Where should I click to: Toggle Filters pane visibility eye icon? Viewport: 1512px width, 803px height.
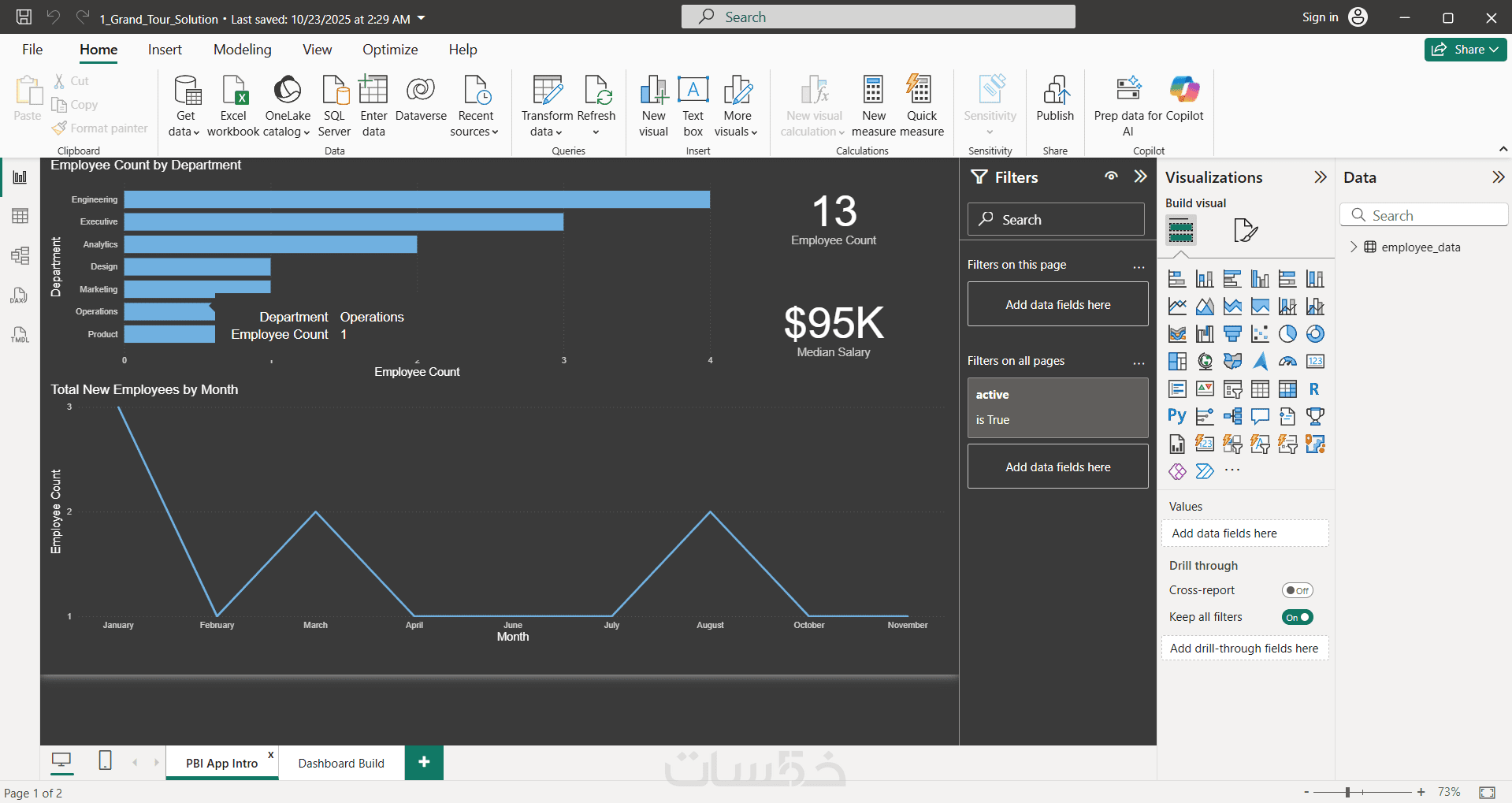tap(1111, 177)
